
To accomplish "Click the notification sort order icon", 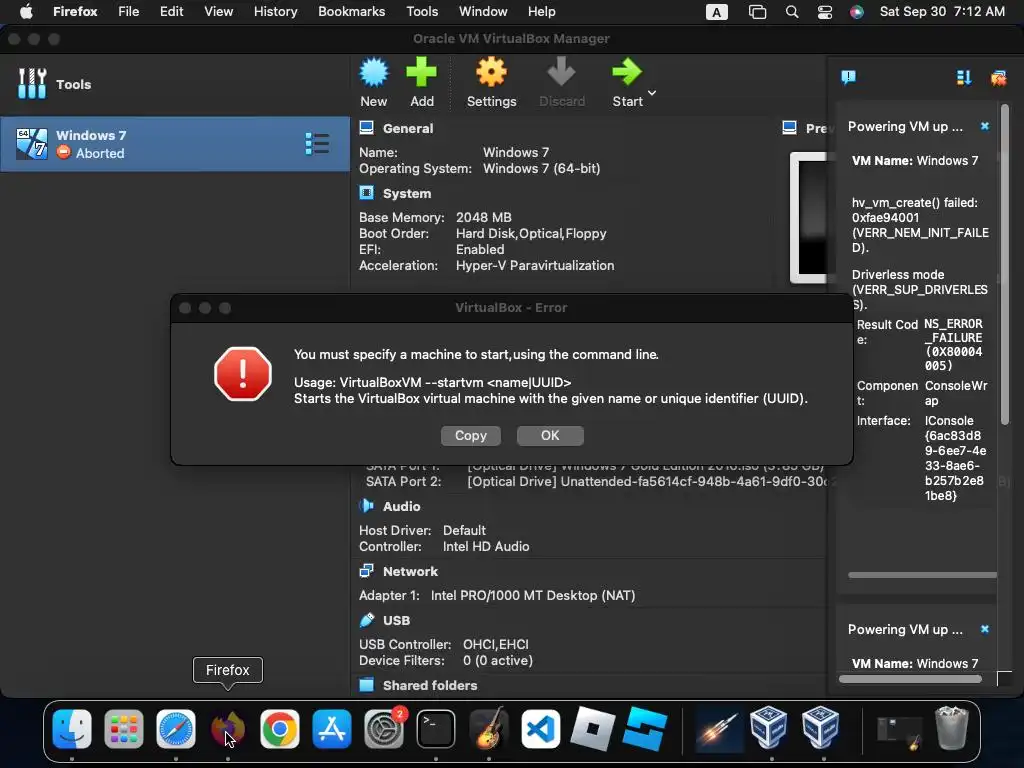I will (x=964, y=78).
